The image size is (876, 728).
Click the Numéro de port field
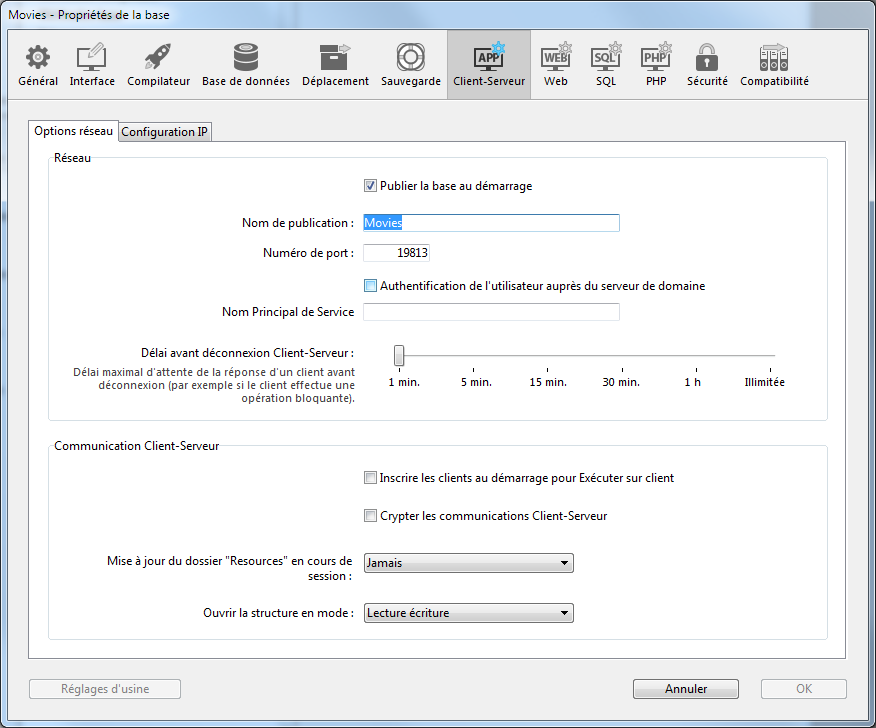tap(396, 253)
